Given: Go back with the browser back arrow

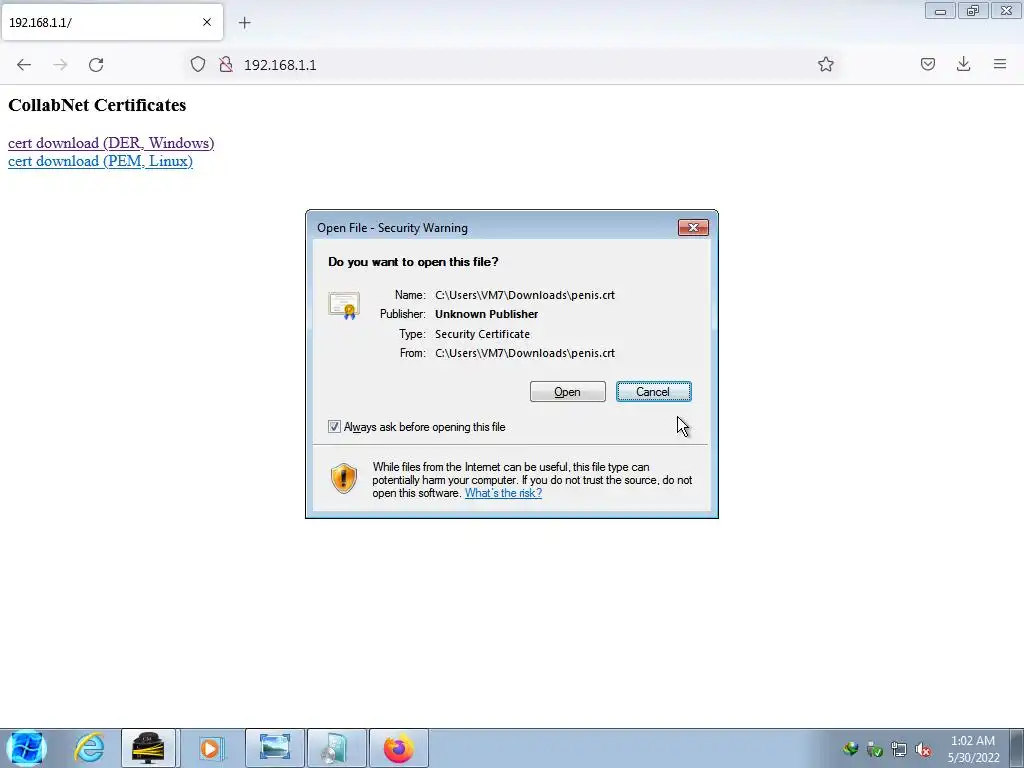Looking at the screenshot, I should click(x=24, y=65).
